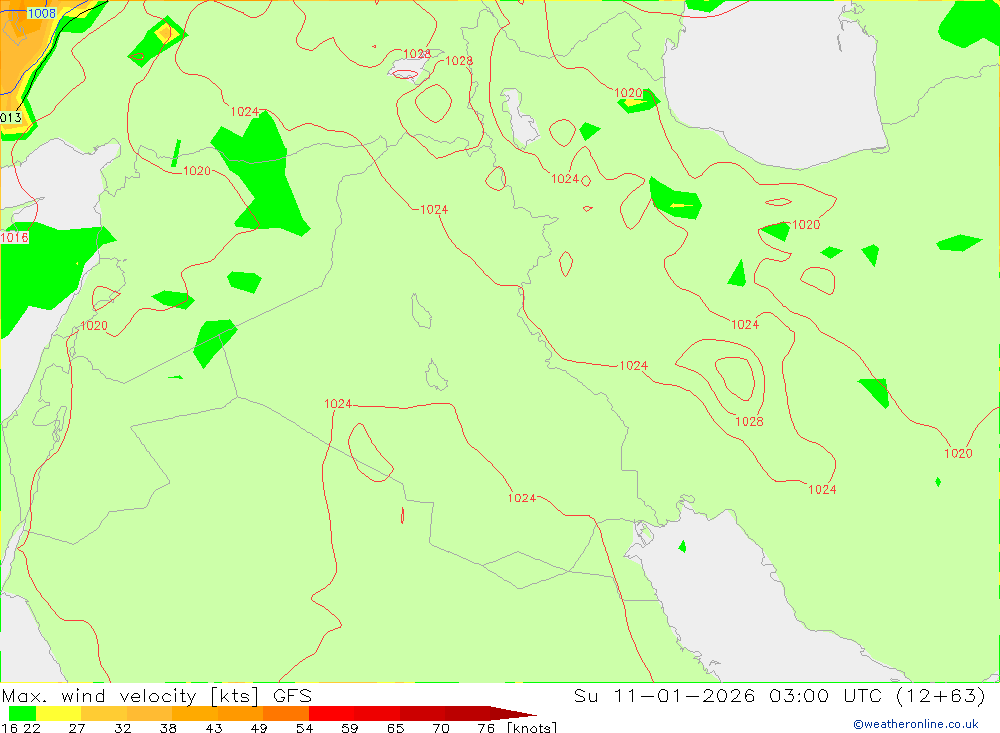Click the legend value '49'

click(x=259, y=728)
